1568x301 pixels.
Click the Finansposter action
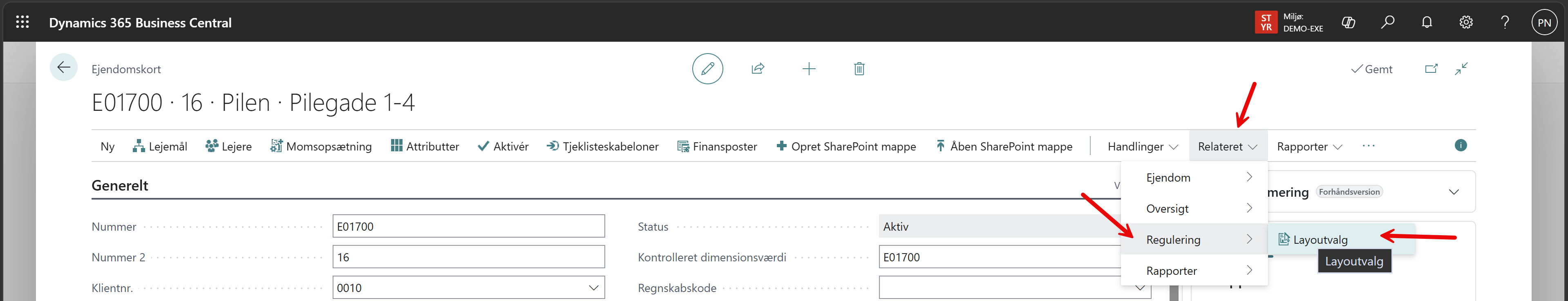click(717, 146)
